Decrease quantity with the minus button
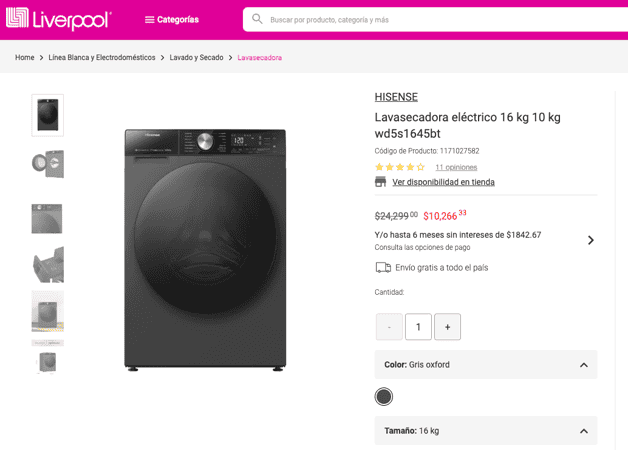Screen dimensions: 628x450 (x=389, y=327)
